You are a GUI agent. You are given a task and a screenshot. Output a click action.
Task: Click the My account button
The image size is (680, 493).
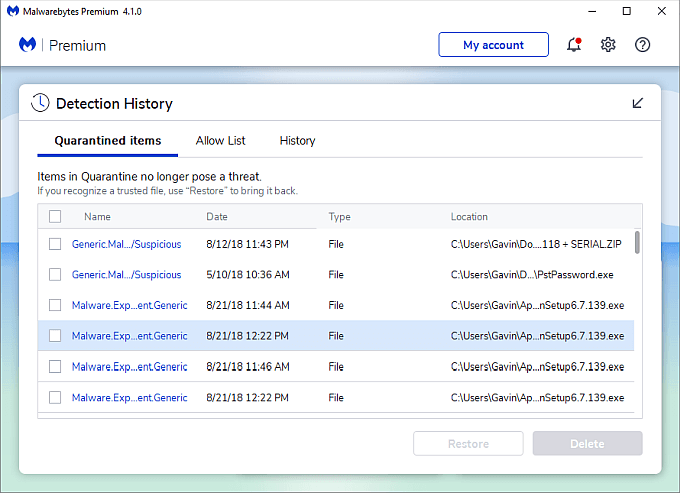[x=493, y=45]
